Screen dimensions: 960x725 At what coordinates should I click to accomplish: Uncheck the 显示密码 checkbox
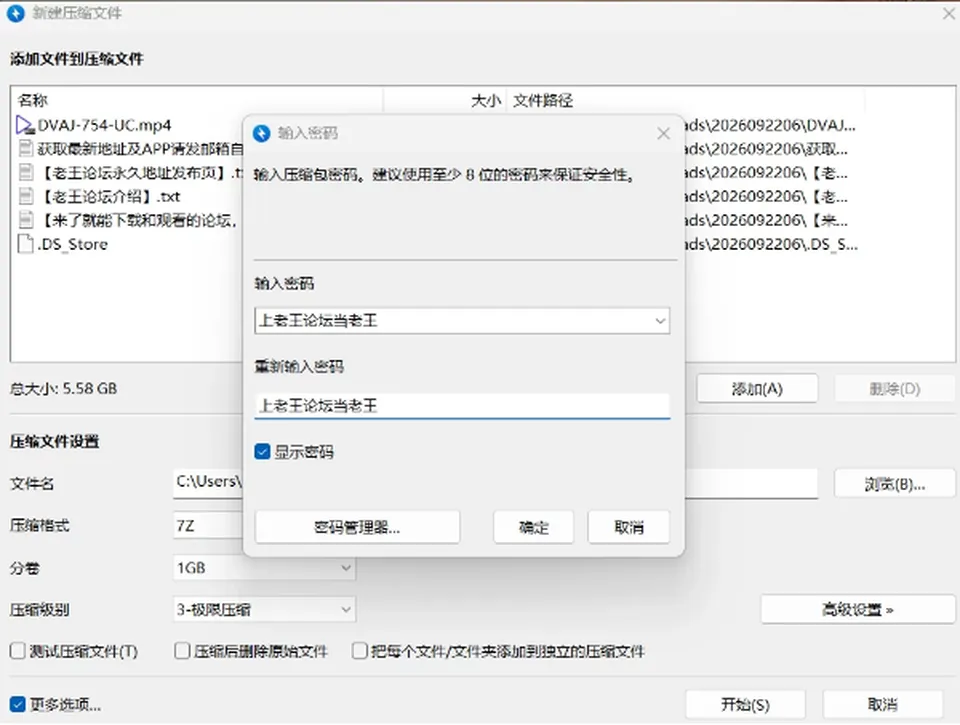[262, 452]
